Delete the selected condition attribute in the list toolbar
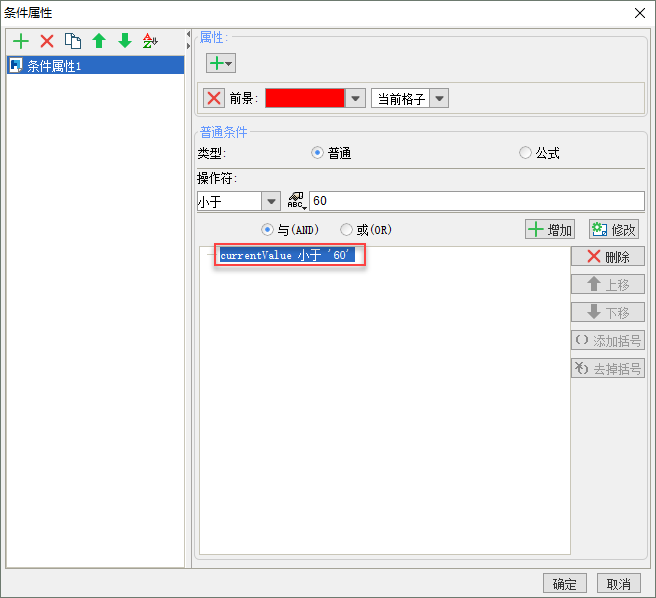Screen dimensions: 656x598 point(47,41)
